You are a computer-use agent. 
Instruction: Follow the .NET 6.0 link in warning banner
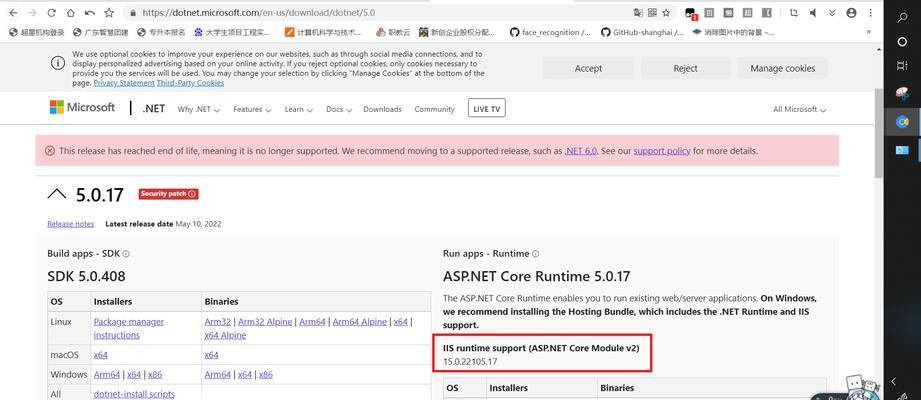pos(581,151)
